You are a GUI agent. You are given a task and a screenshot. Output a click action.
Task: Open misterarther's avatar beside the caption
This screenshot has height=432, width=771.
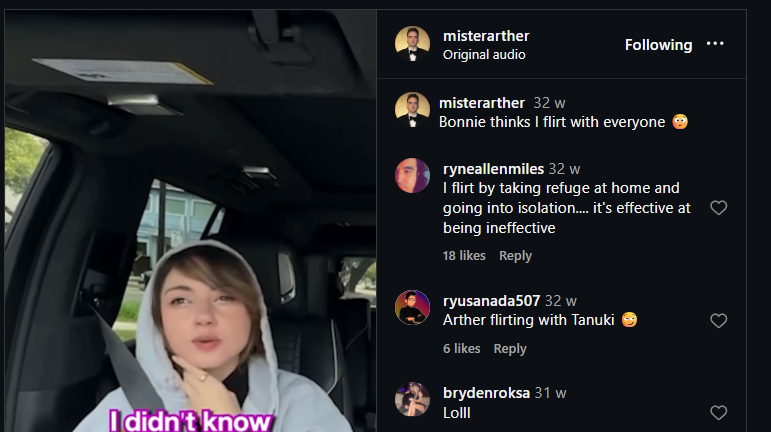pos(412,110)
